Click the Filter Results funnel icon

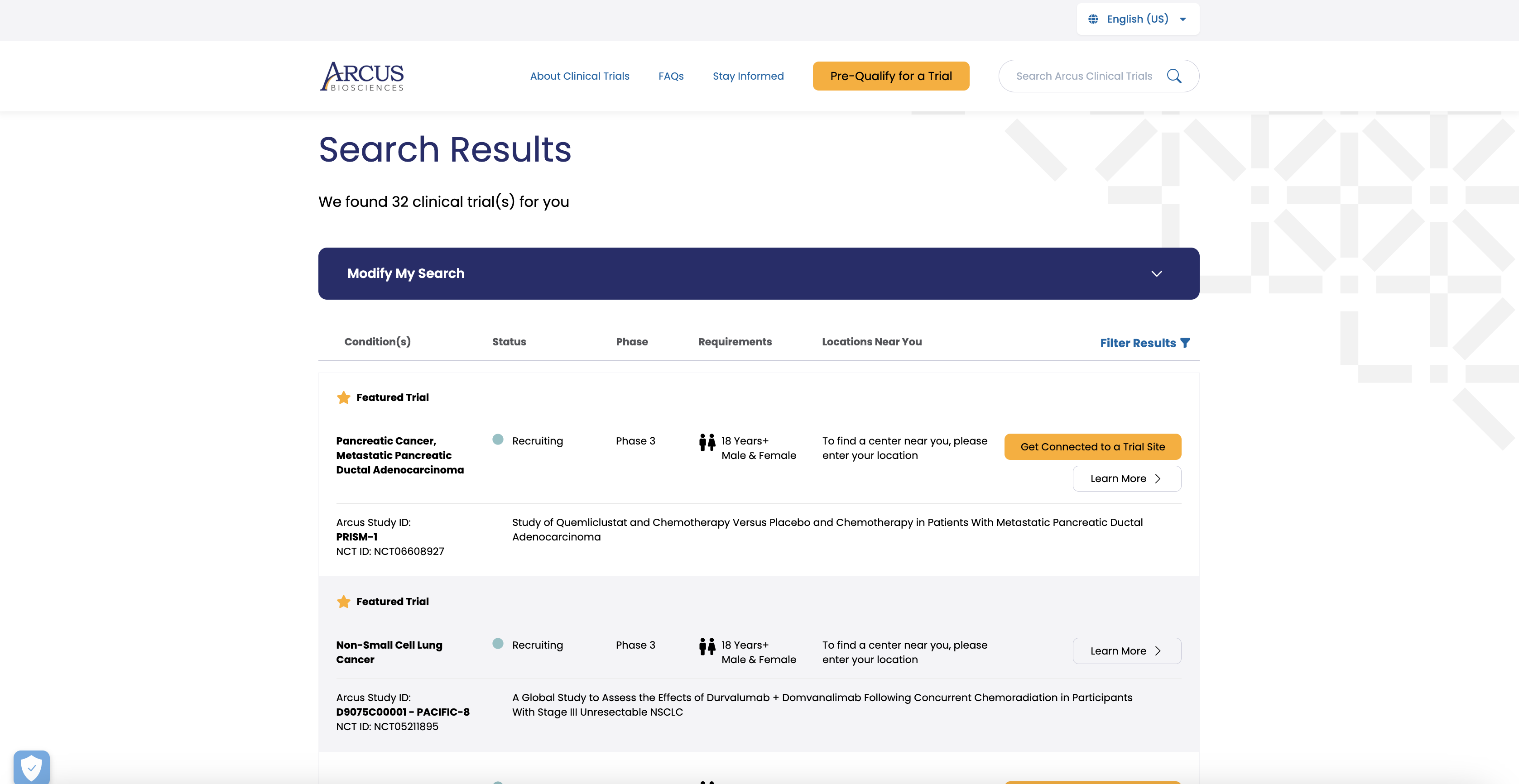pyautogui.click(x=1185, y=343)
